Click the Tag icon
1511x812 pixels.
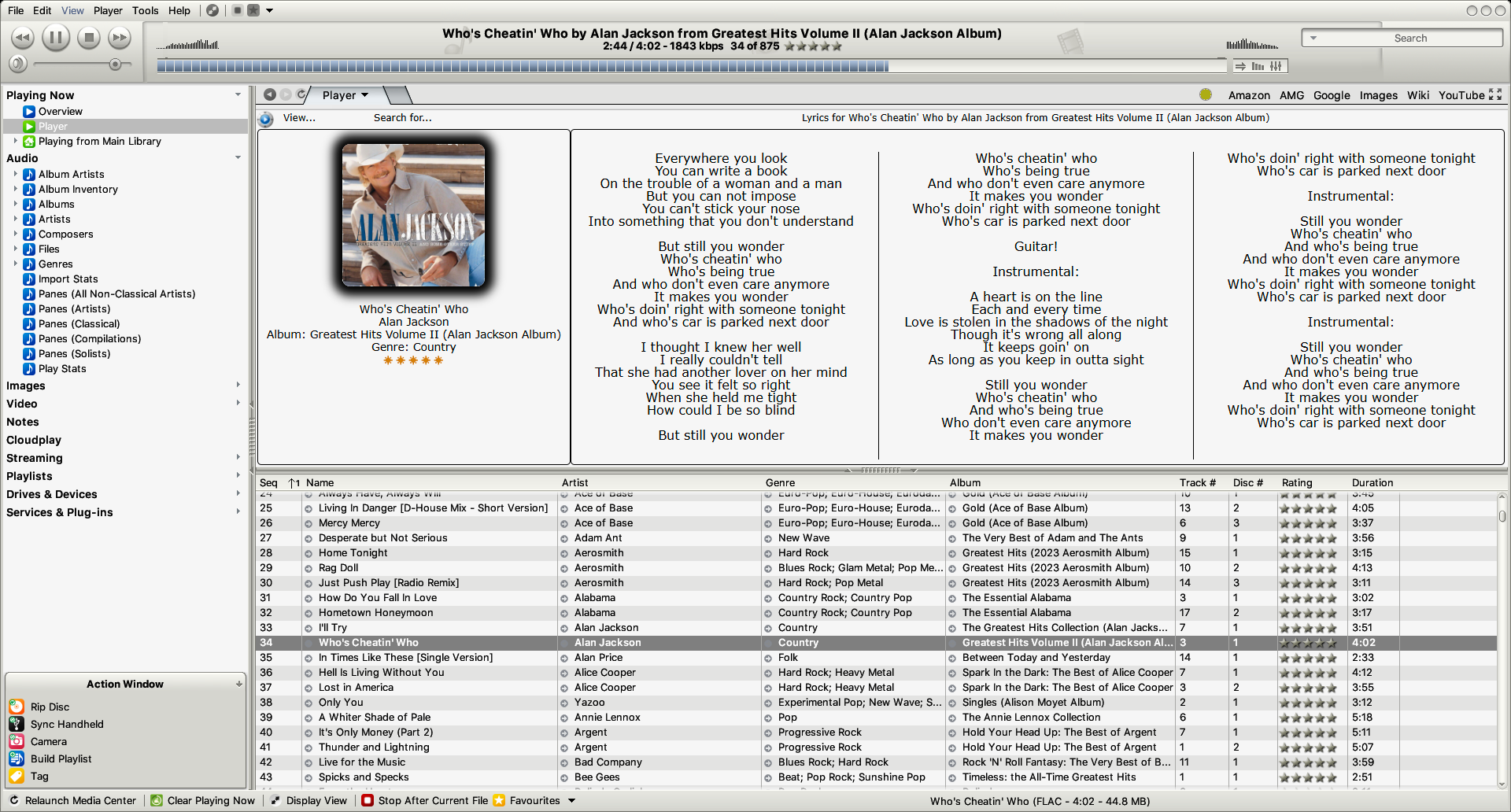click(x=17, y=776)
